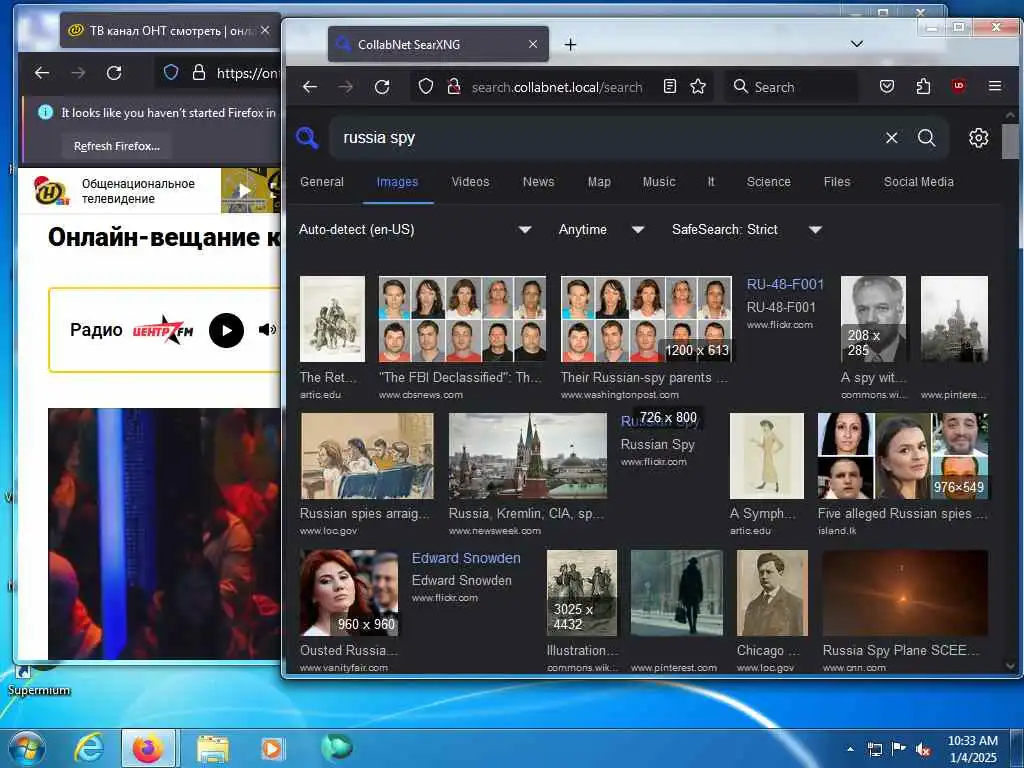Reload the CollabNet SearXNG page
1024x768 pixels.
(x=382, y=87)
